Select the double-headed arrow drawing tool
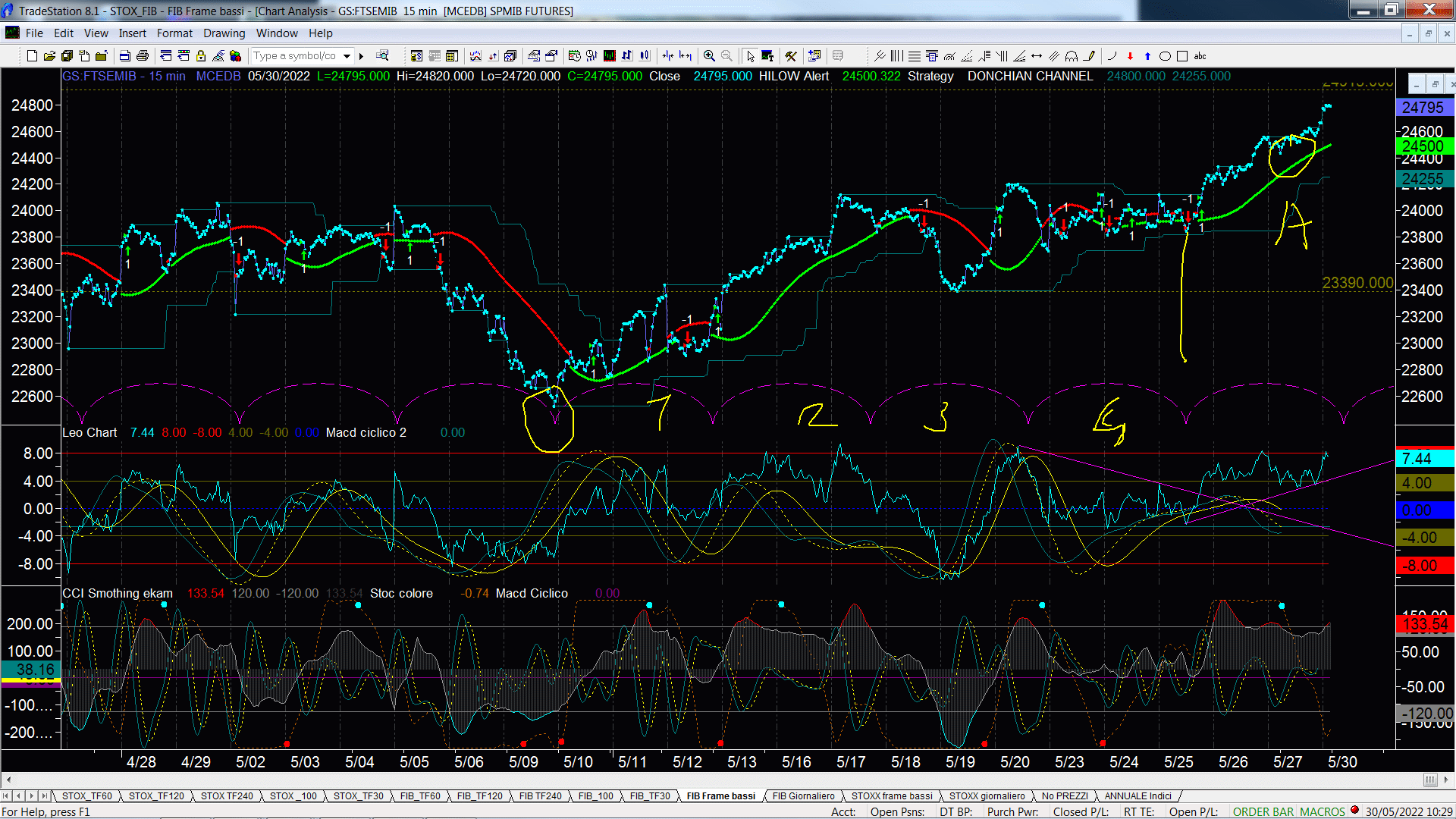Viewport: 1456px width, 819px height. 1037,56
